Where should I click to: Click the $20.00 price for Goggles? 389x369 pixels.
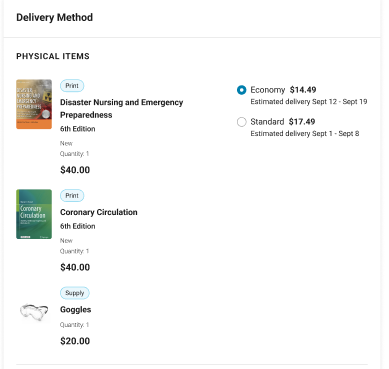tap(75, 341)
